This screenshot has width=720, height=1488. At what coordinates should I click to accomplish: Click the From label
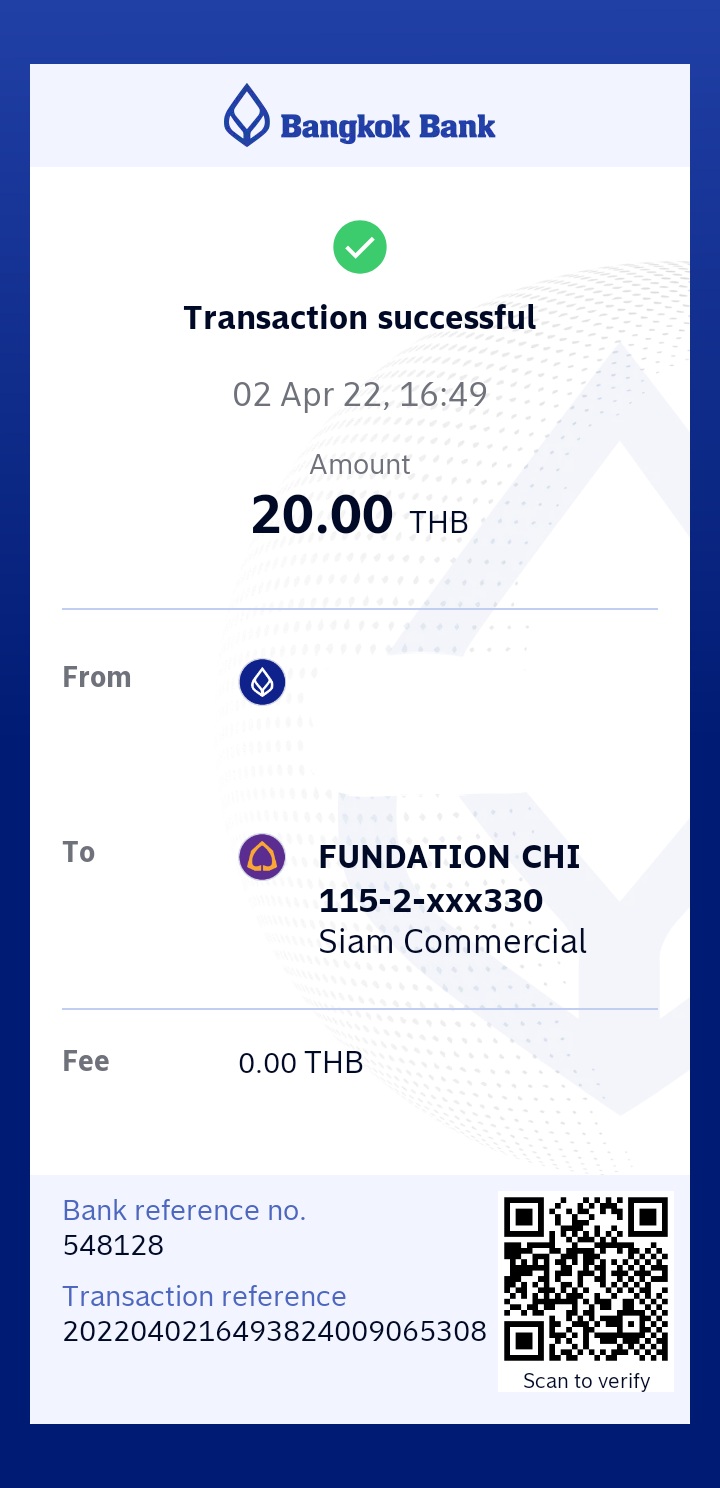[97, 677]
